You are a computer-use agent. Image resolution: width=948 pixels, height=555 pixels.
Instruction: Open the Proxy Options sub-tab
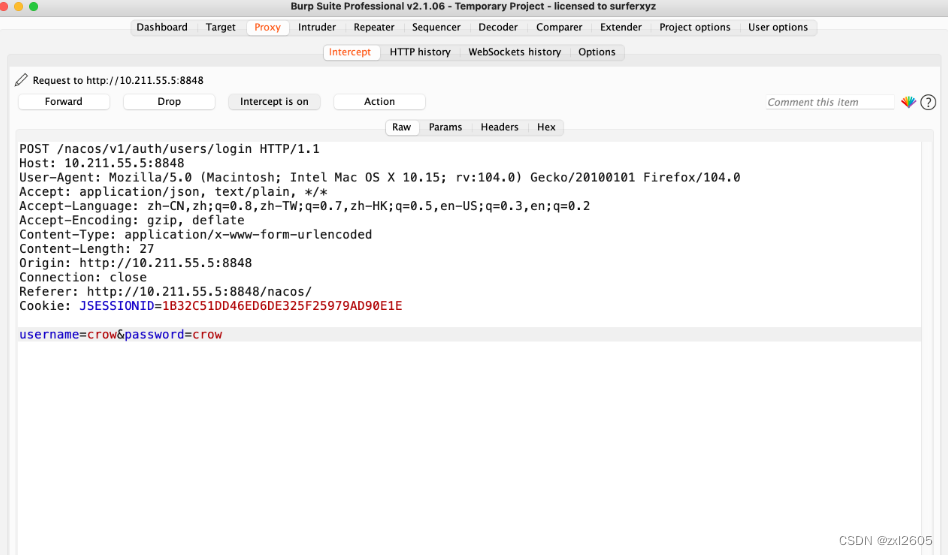597,52
